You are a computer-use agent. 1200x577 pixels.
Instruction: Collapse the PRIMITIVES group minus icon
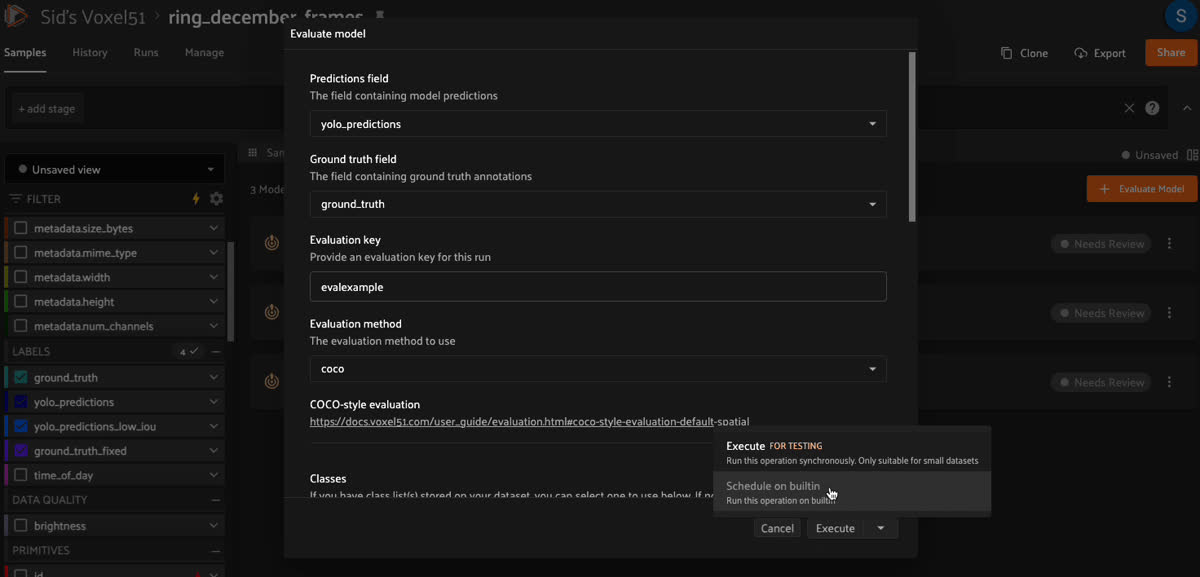(x=216, y=551)
